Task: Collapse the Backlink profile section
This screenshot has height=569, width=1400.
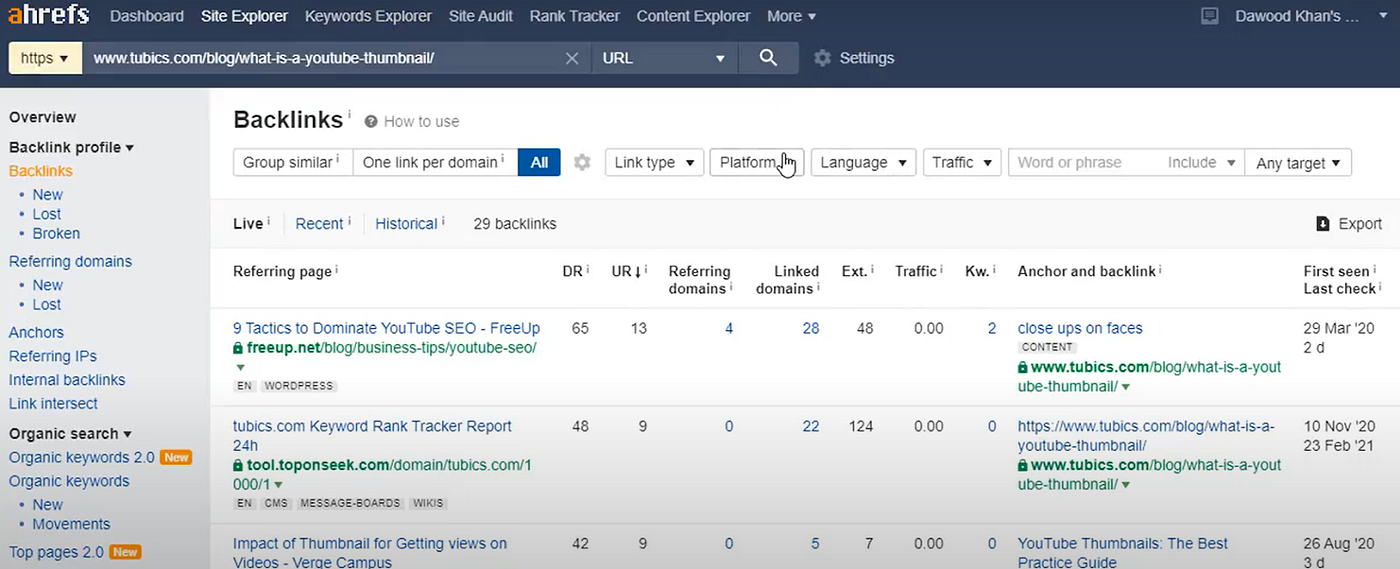Action: [71, 147]
